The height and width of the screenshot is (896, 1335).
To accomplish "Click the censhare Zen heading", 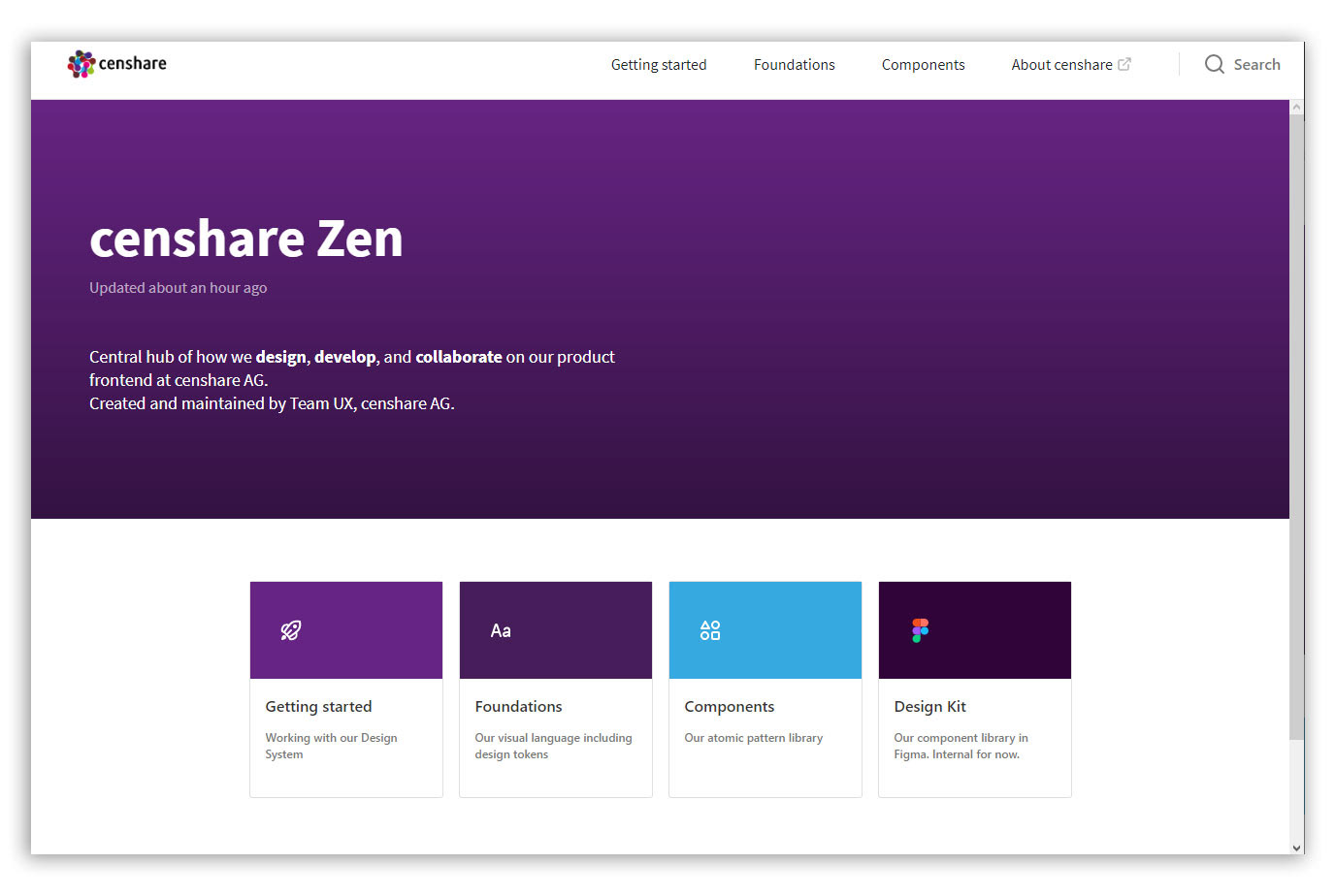I will pos(246,239).
